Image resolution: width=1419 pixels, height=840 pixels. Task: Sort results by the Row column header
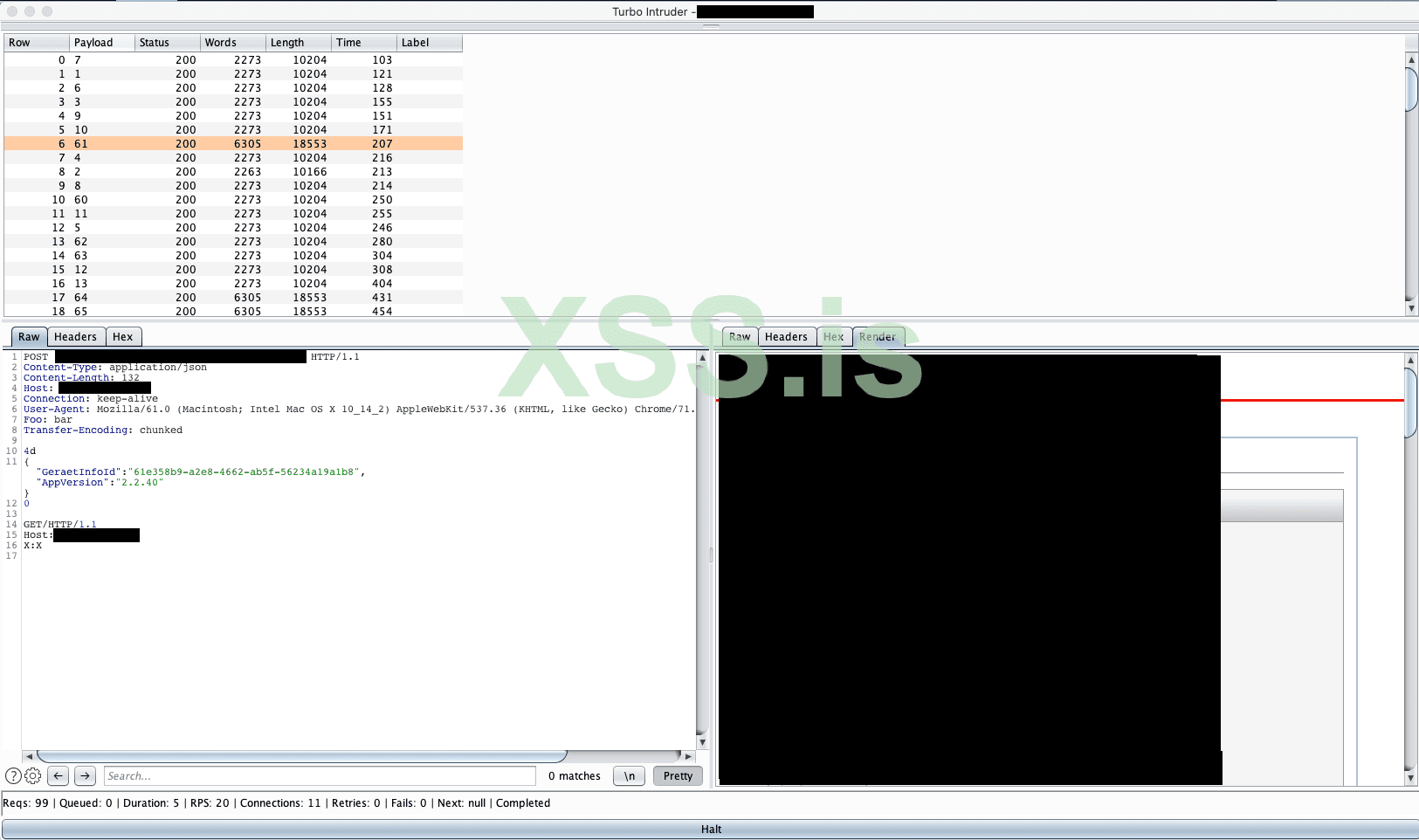[37, 43]
